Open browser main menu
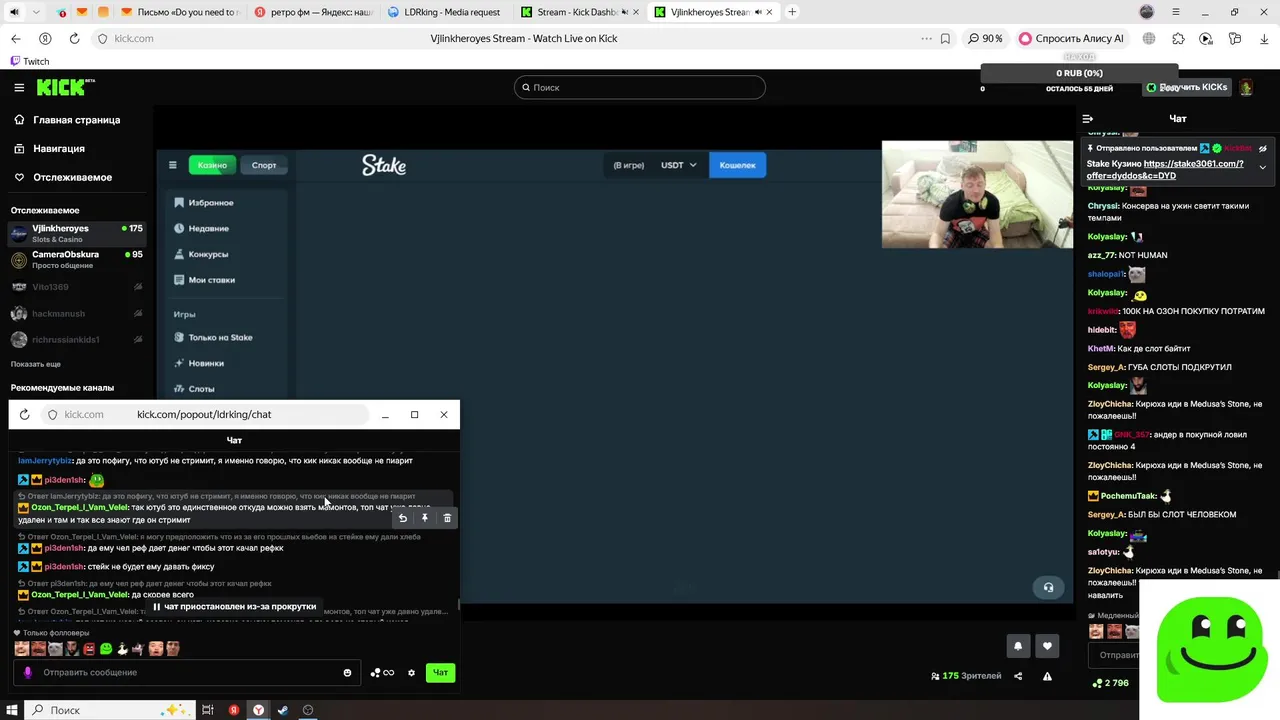This screenshot has width=1280, height=720. (1176, 12)
